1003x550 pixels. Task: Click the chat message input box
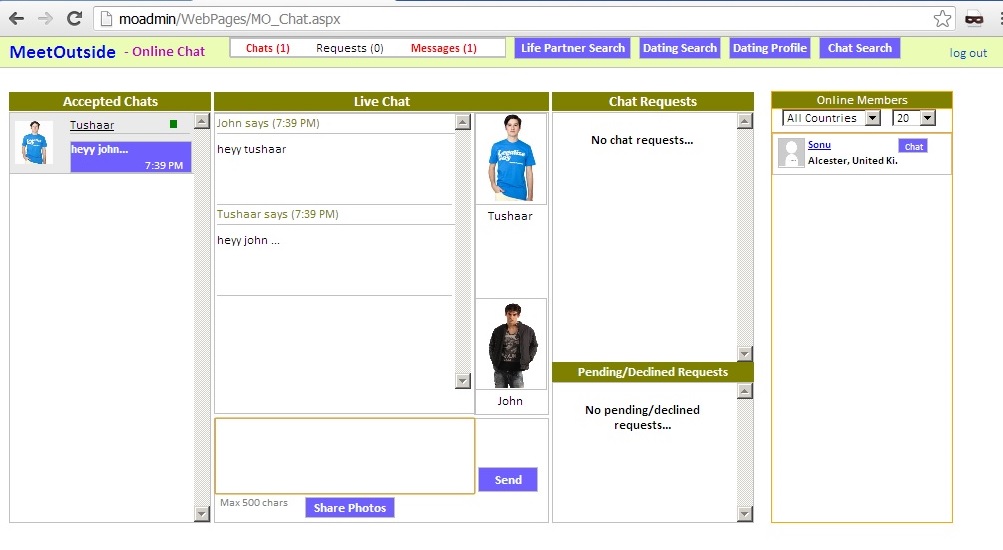(345, 455)
